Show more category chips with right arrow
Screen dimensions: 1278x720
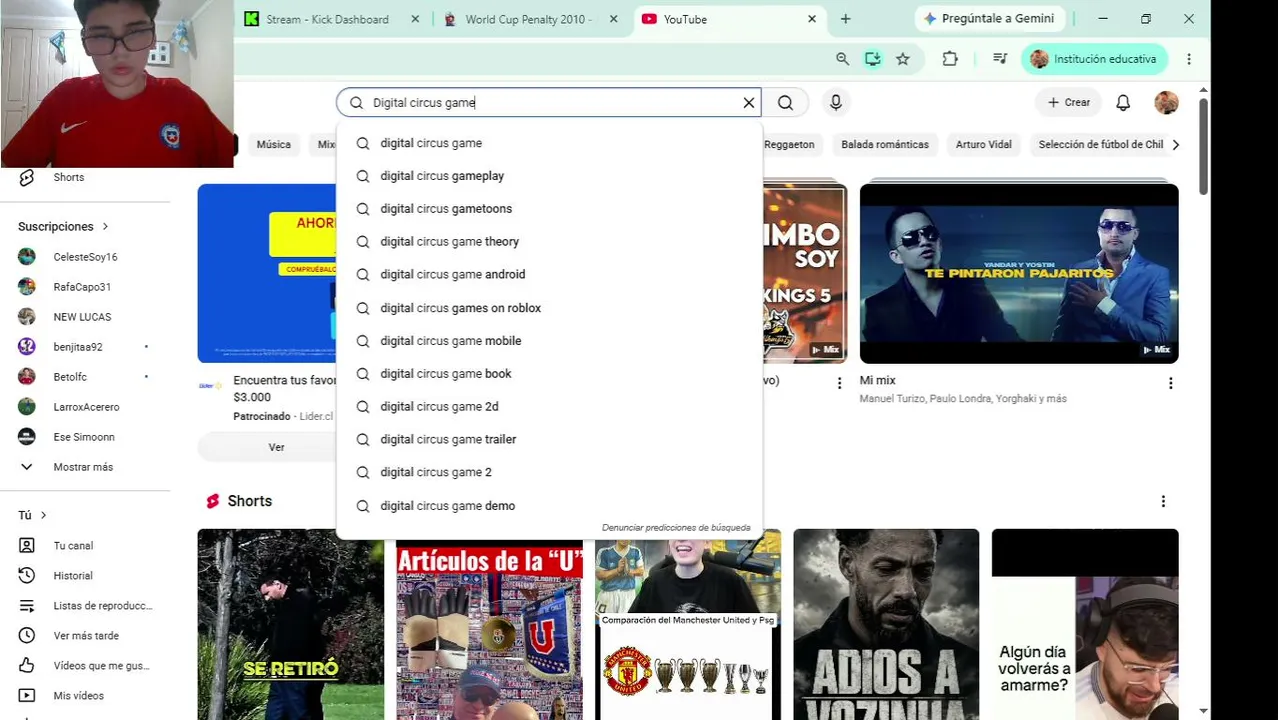click(1175, 145)
